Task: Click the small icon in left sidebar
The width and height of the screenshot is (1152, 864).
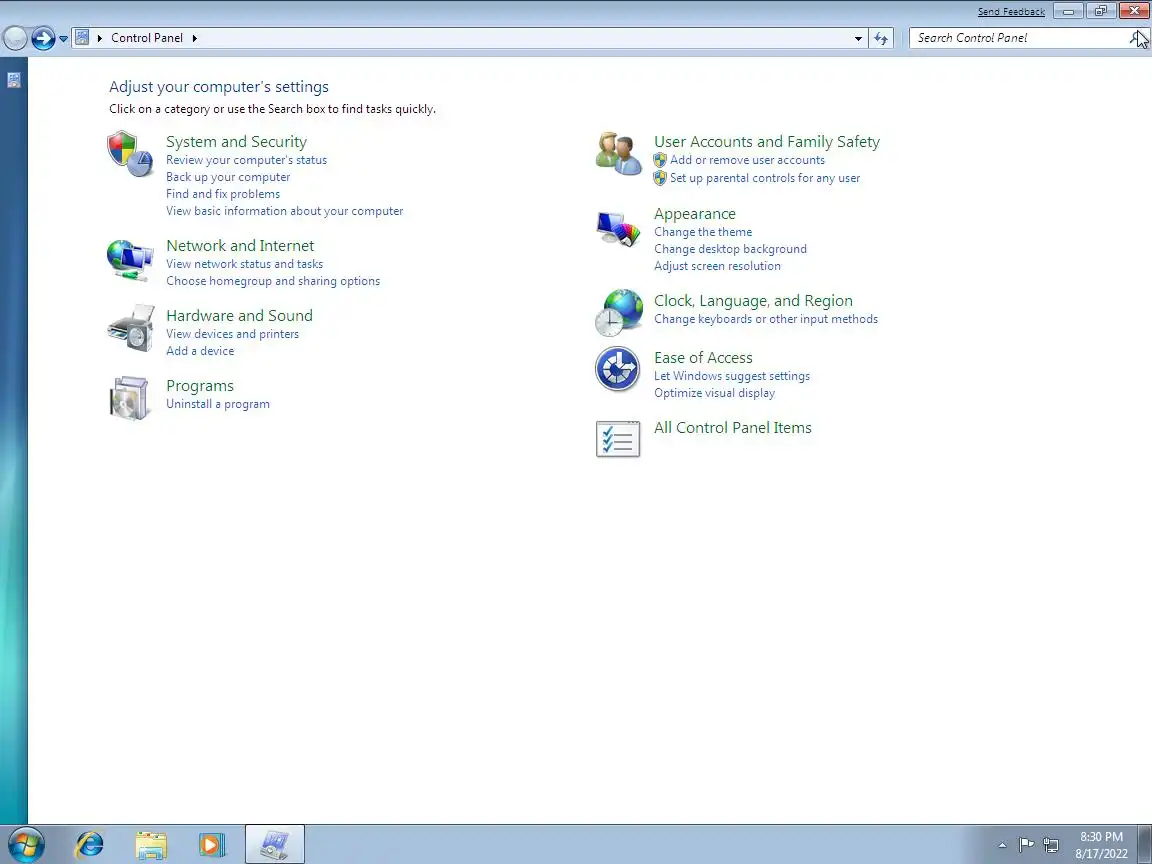Action: 14,80
